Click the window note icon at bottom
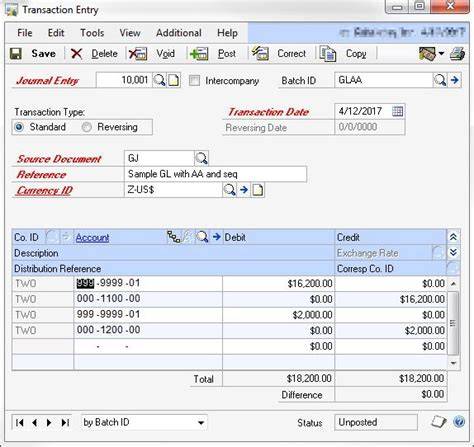 pos(439,422)
